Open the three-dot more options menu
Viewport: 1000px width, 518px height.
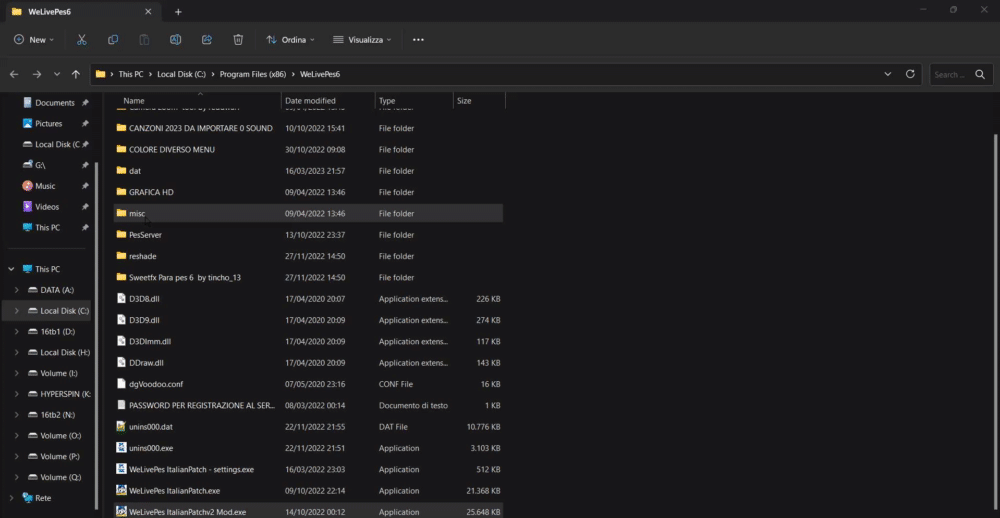click(418, 40)
